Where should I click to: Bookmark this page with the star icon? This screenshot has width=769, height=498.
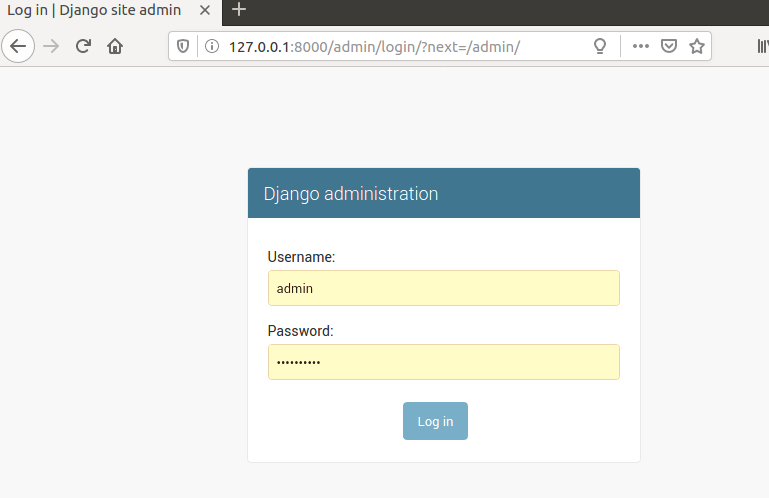pos(697,46)
